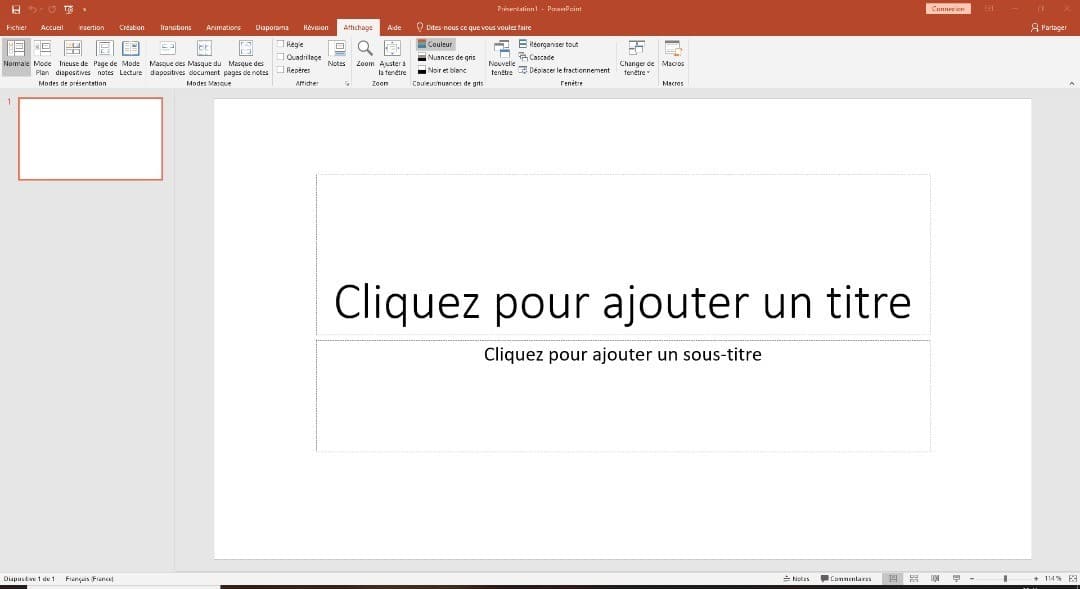Switch to Mode Plan view
Screen dimensions: 1080x589
42,60
